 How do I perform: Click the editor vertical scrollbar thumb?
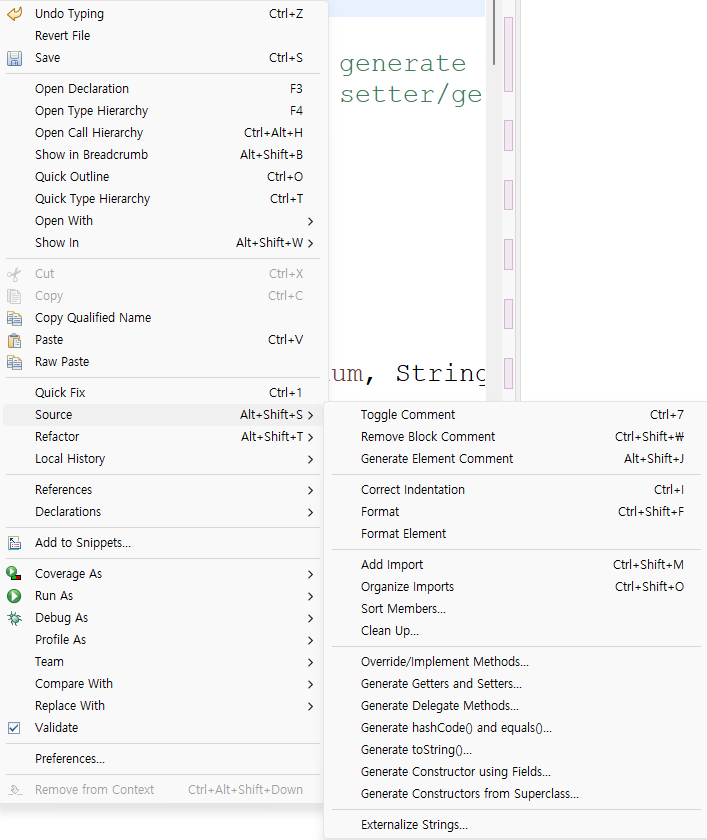click(493, 32)
